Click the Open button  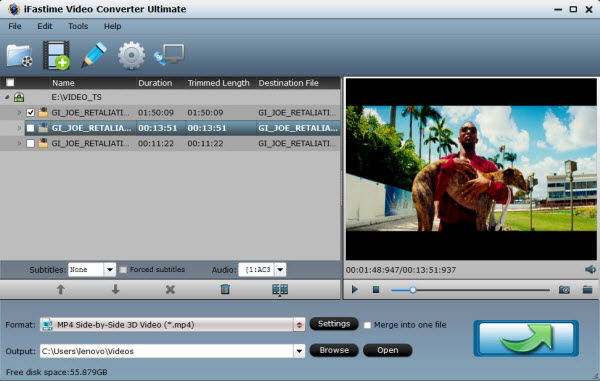[x=388, y=350]
